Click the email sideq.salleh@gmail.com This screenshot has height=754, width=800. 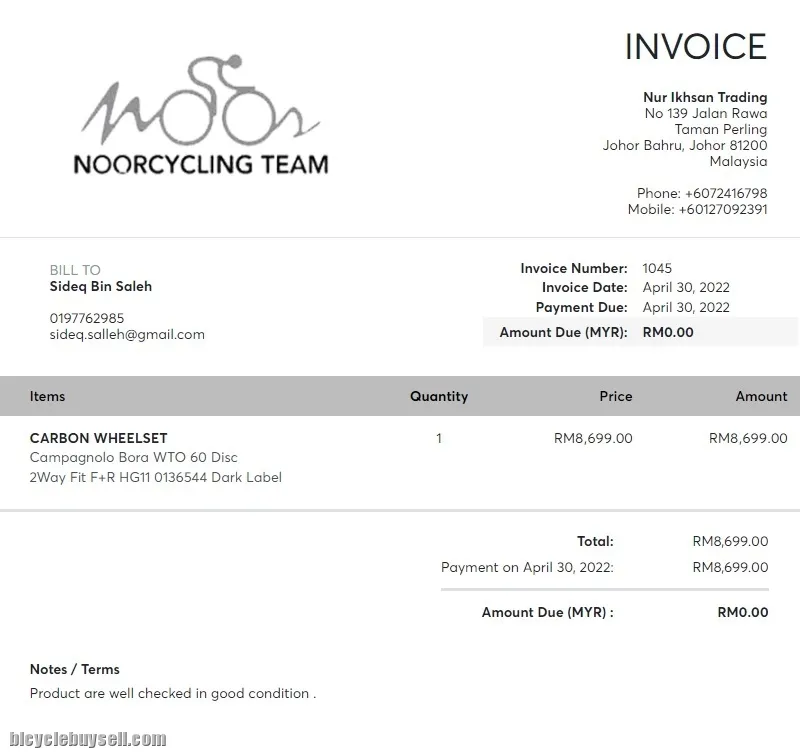point(127,334)
